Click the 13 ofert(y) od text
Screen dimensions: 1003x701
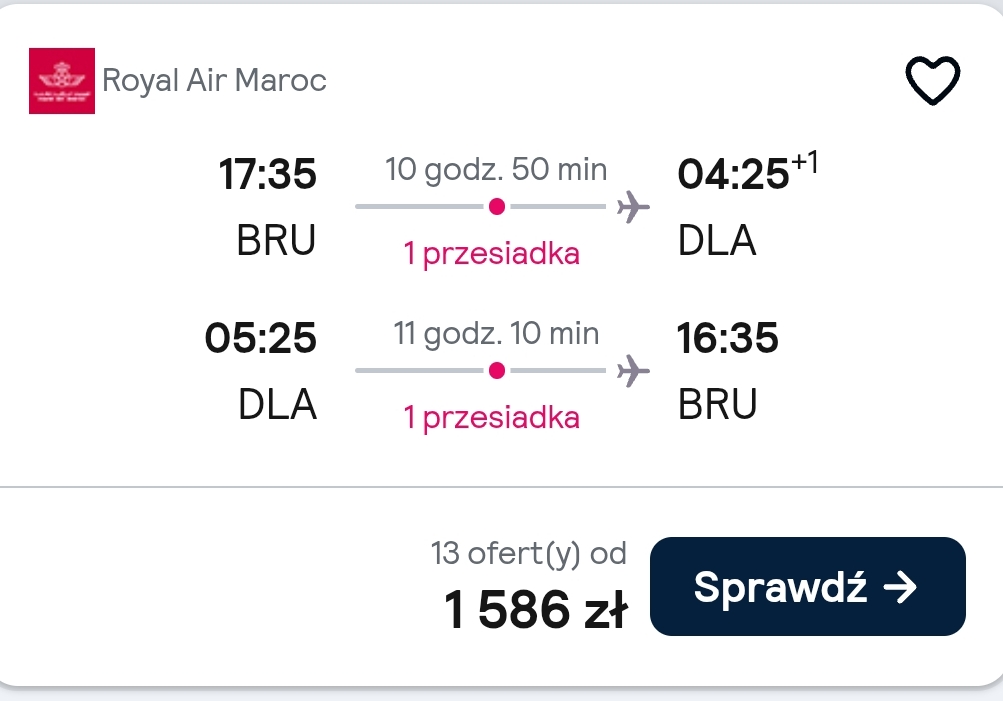click(528, 553)
